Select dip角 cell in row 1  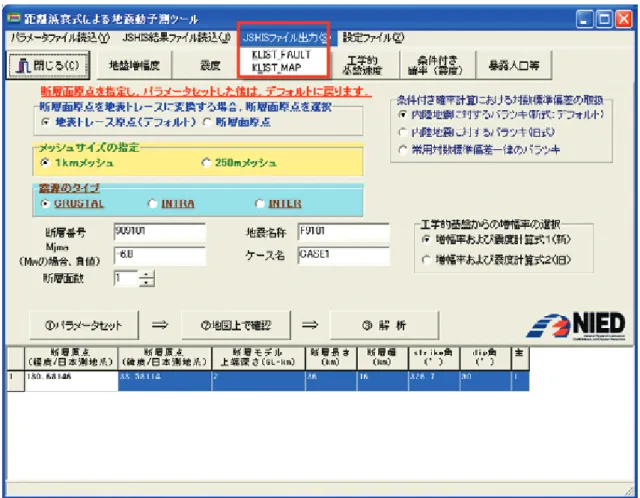(x=485, y=381)
